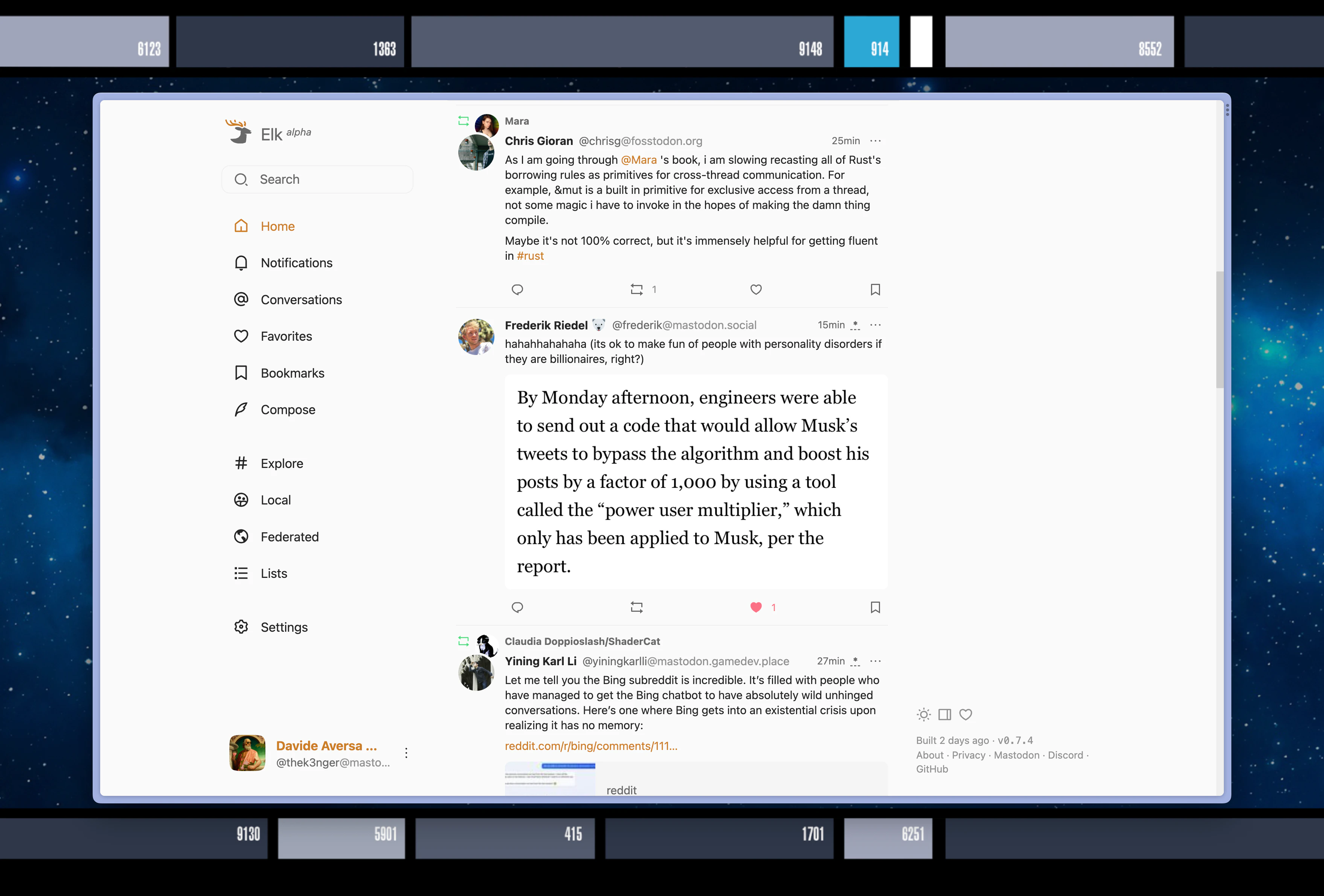Image resolution: width=1324 pixels, height=896 pixels.
Task: Select the 8552 bar at top
Action: coord(1060,41)
